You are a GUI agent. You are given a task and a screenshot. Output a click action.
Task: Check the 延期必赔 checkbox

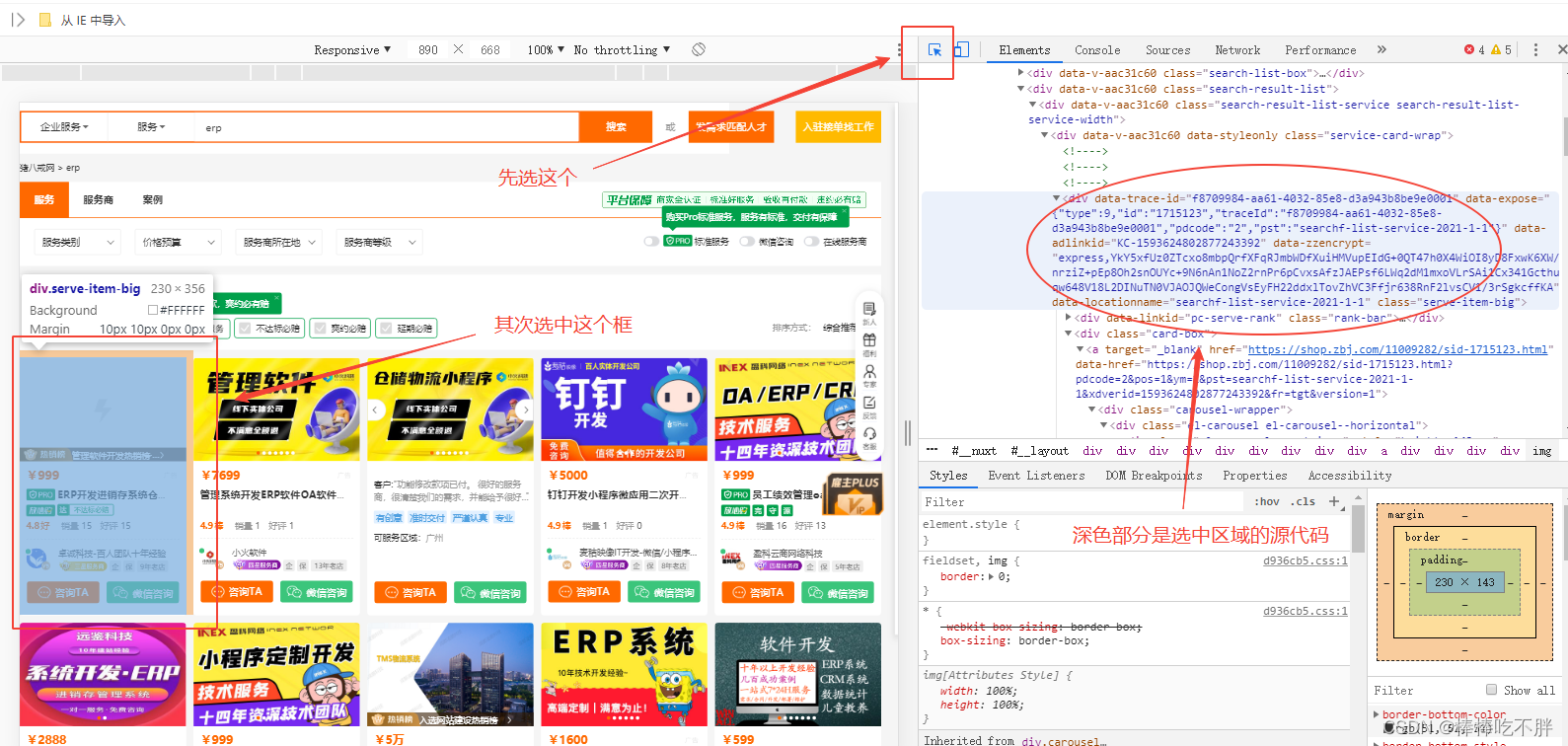click(387, 329)
